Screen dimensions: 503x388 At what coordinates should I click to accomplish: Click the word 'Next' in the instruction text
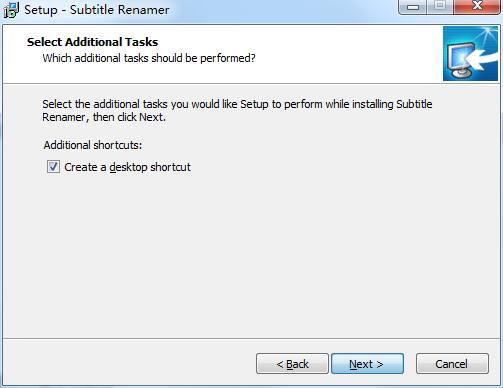click(x=151, y=117)
